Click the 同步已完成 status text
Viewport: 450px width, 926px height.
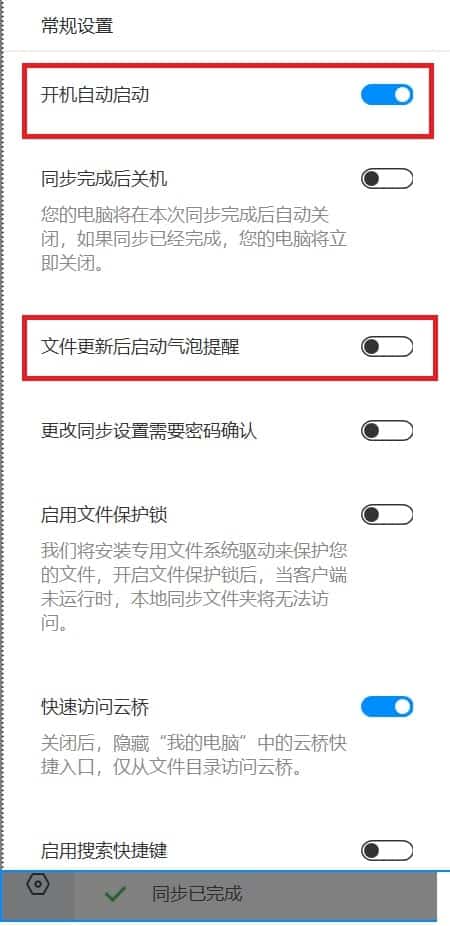click(x=197, y=894)
